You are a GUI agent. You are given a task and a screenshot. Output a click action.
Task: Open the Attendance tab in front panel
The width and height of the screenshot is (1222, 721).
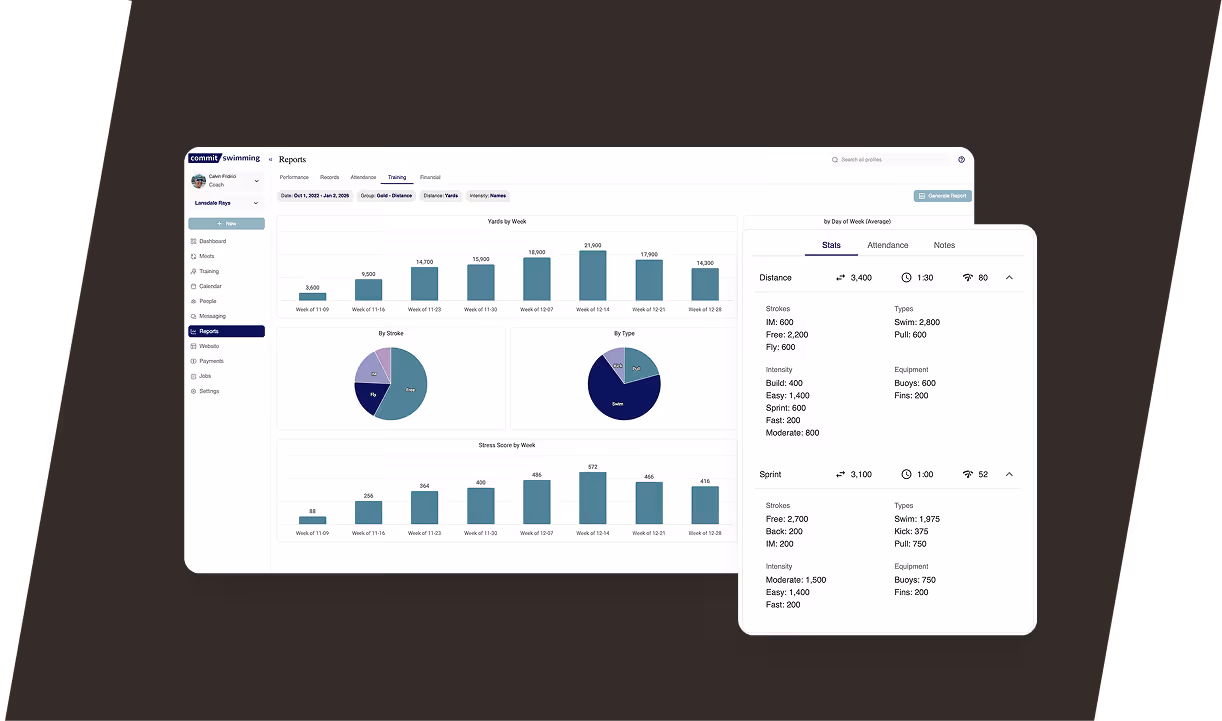point(888,245)
